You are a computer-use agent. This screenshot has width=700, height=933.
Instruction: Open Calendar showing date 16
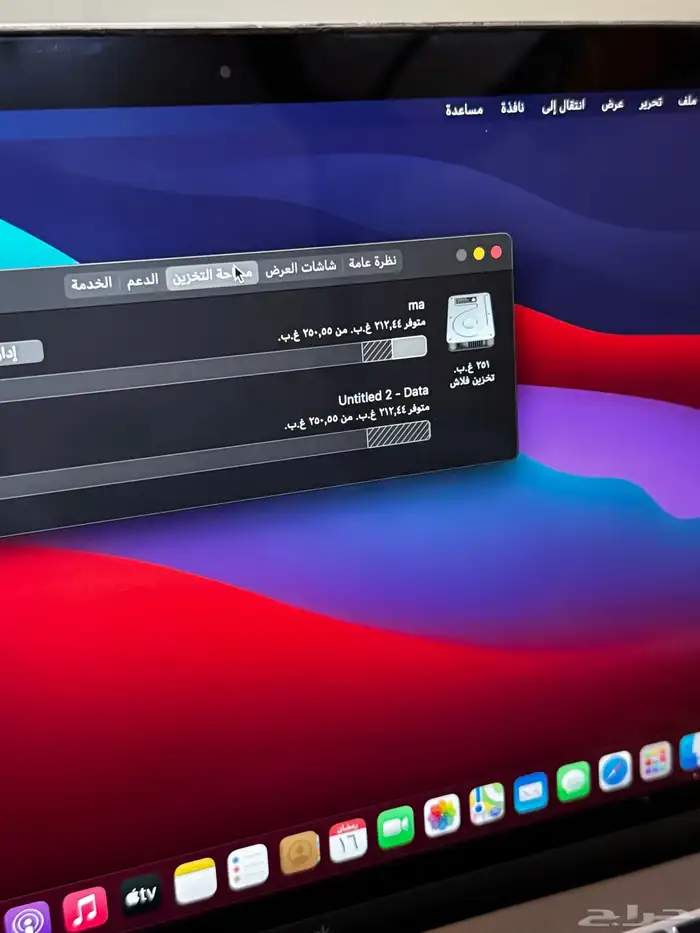coord(348,840)
